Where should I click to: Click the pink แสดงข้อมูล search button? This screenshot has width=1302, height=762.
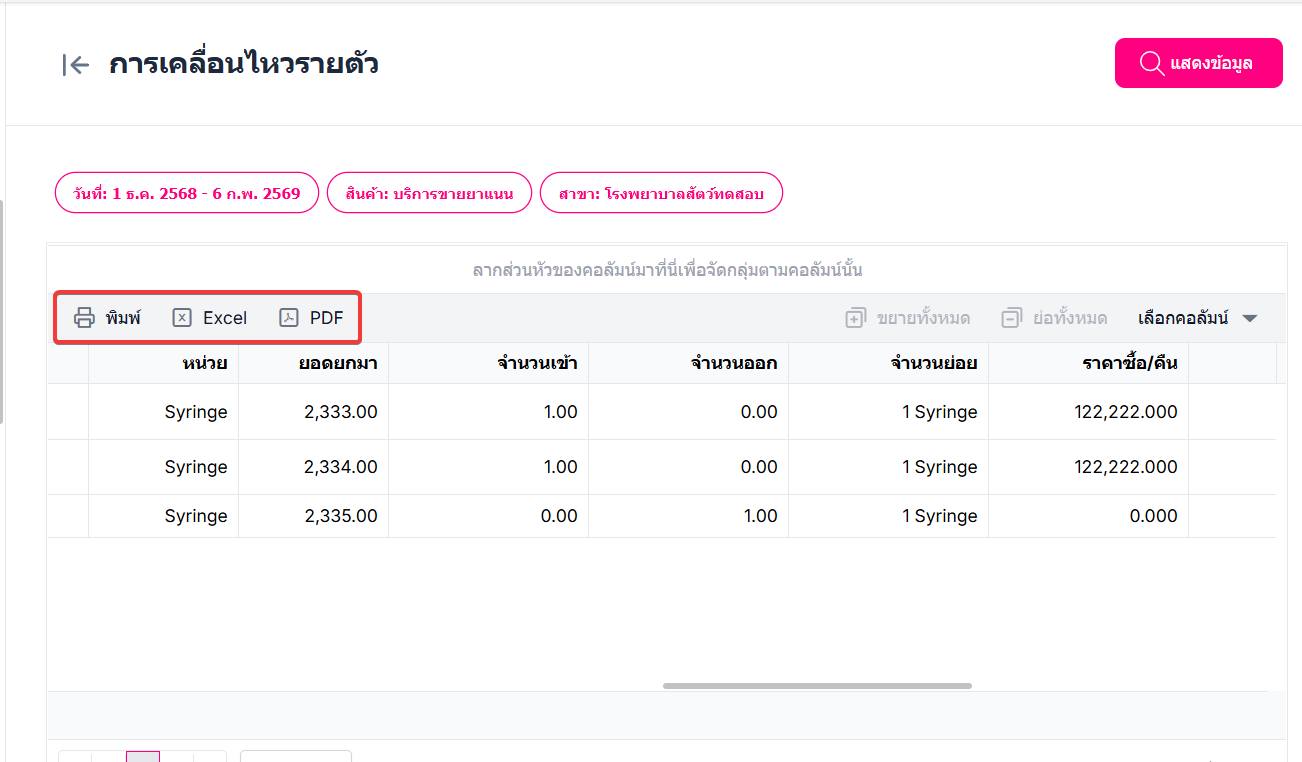pos(1198,63)
